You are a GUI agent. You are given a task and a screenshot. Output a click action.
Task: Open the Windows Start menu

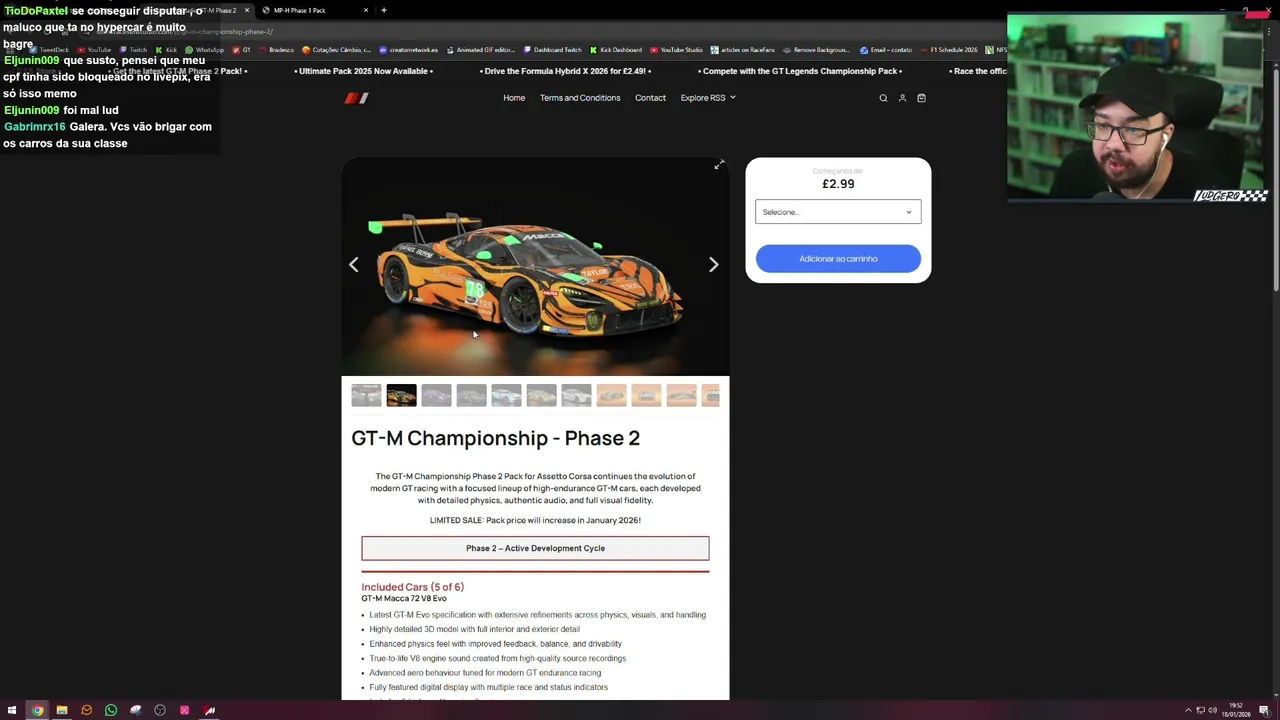(12, 711)
